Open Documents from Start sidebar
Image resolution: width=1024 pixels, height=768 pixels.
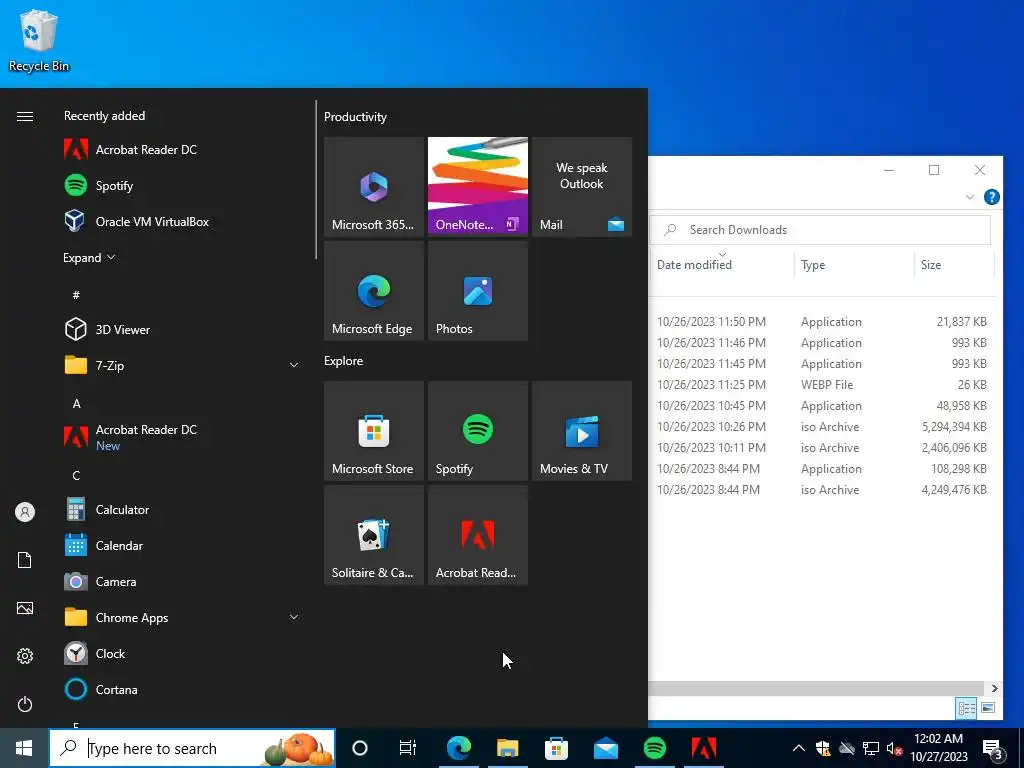tap(25, 560)
